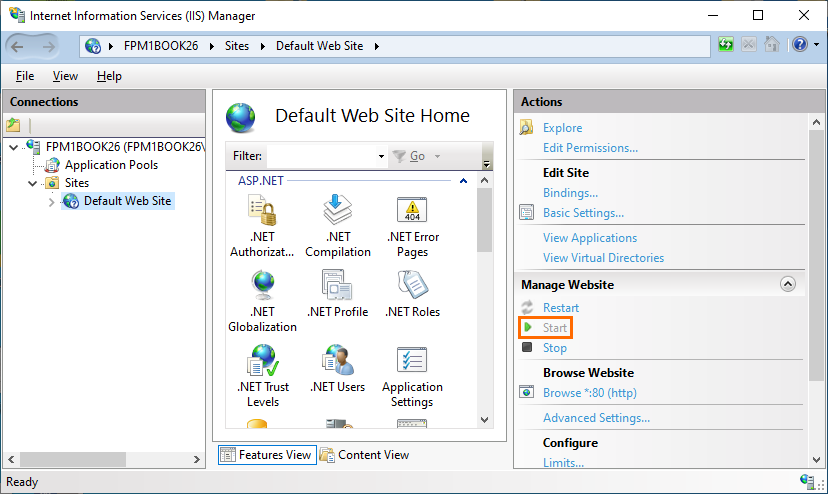Viewport: 828px width, 494px height.
Task: Select FPM1BOOK26 server tree item
Action: (125, 147)
